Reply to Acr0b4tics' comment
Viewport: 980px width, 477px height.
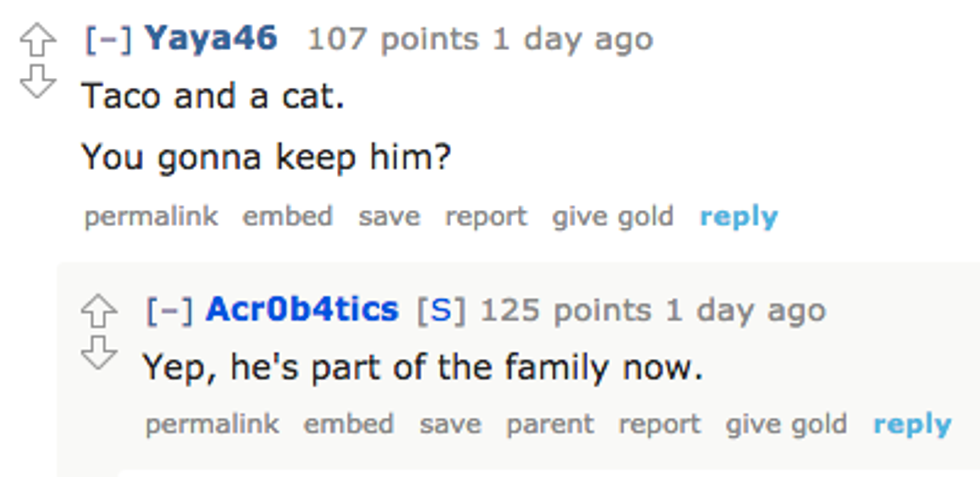coord(912,424)
